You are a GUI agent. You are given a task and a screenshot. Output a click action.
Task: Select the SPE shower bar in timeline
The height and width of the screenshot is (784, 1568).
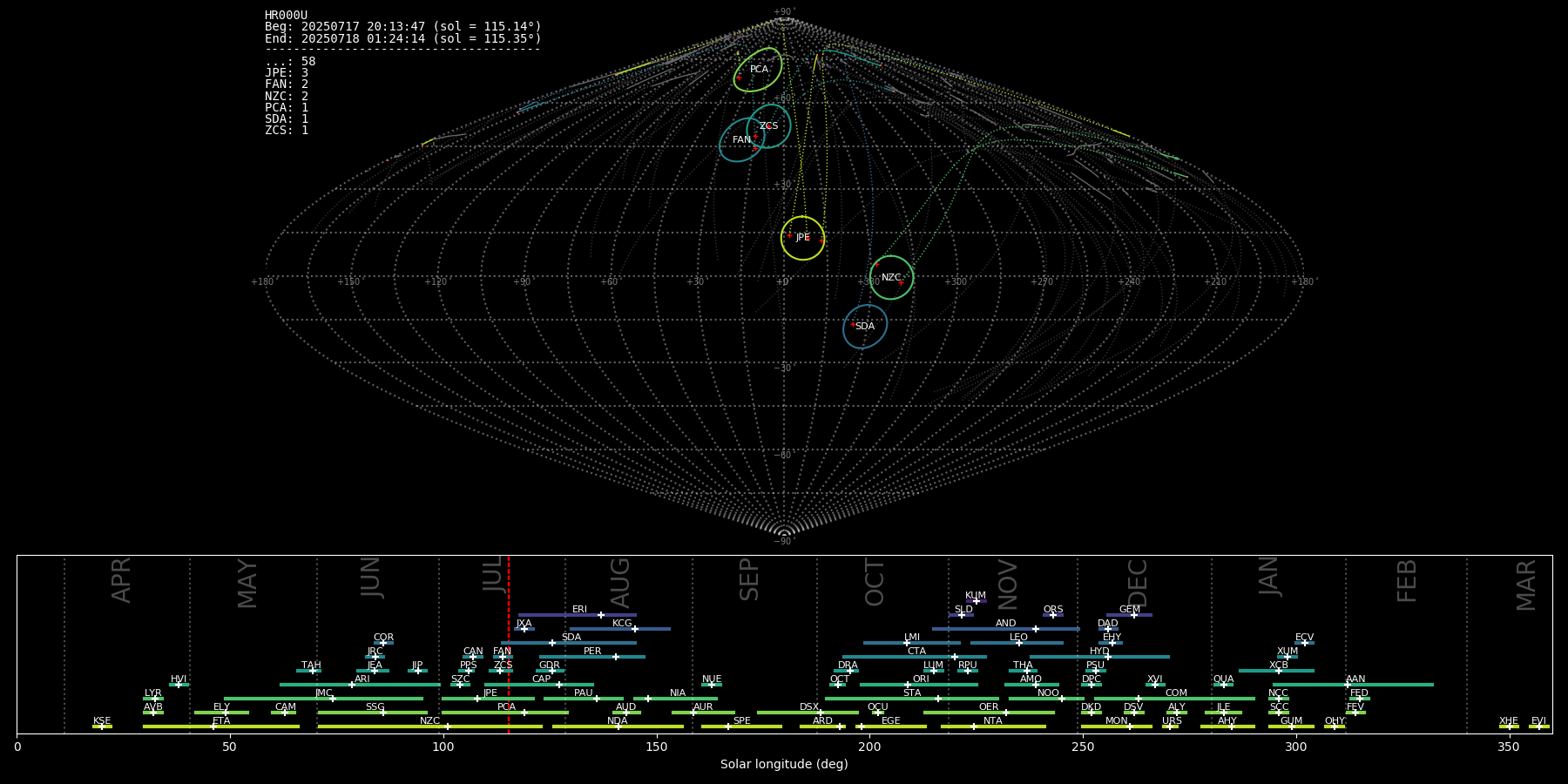[x=741, y=727]
